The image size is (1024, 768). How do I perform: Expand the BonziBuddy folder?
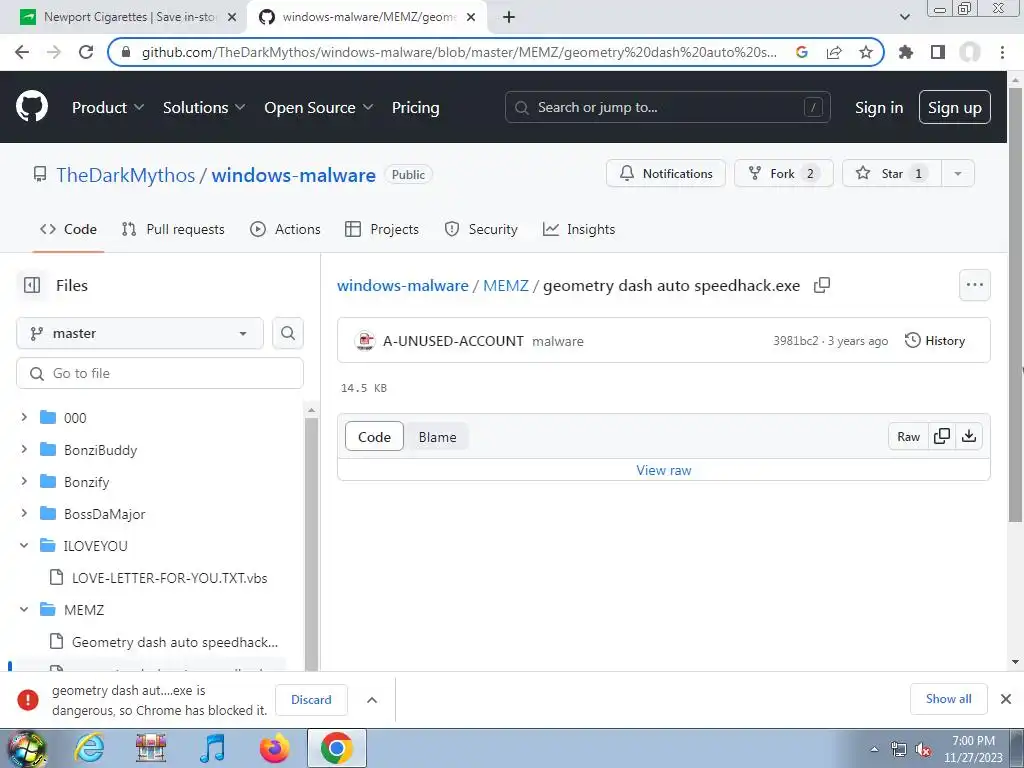click(24, 449)
